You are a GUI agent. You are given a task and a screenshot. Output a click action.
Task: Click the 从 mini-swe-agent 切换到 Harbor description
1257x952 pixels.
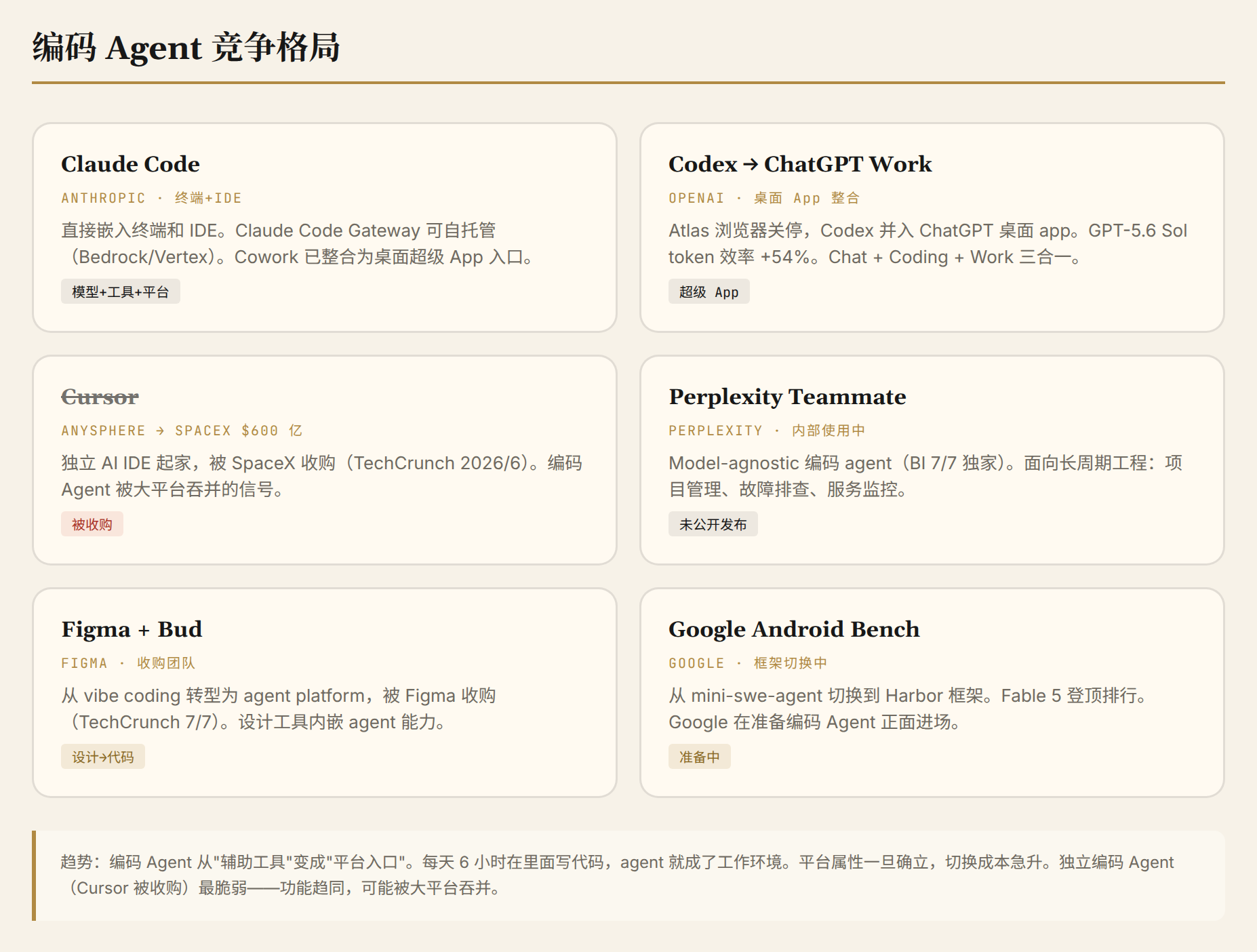click(908, 709)
